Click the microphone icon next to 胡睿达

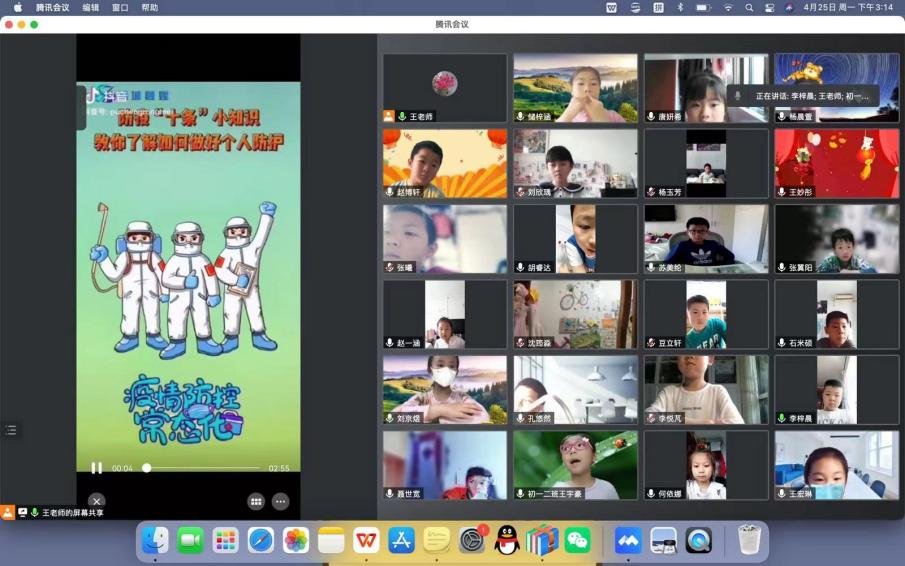pyautogui.click(x=520, y=268)
